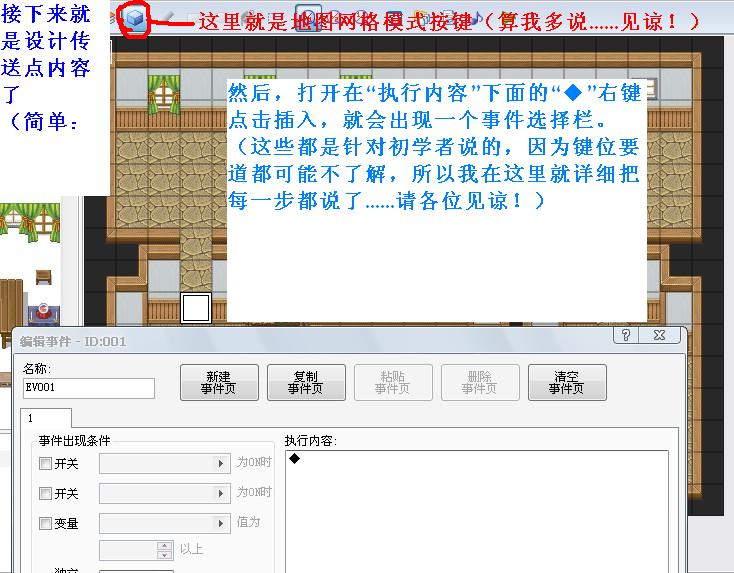Tick the 变量 condition checkbox

[x=45, y=523]
